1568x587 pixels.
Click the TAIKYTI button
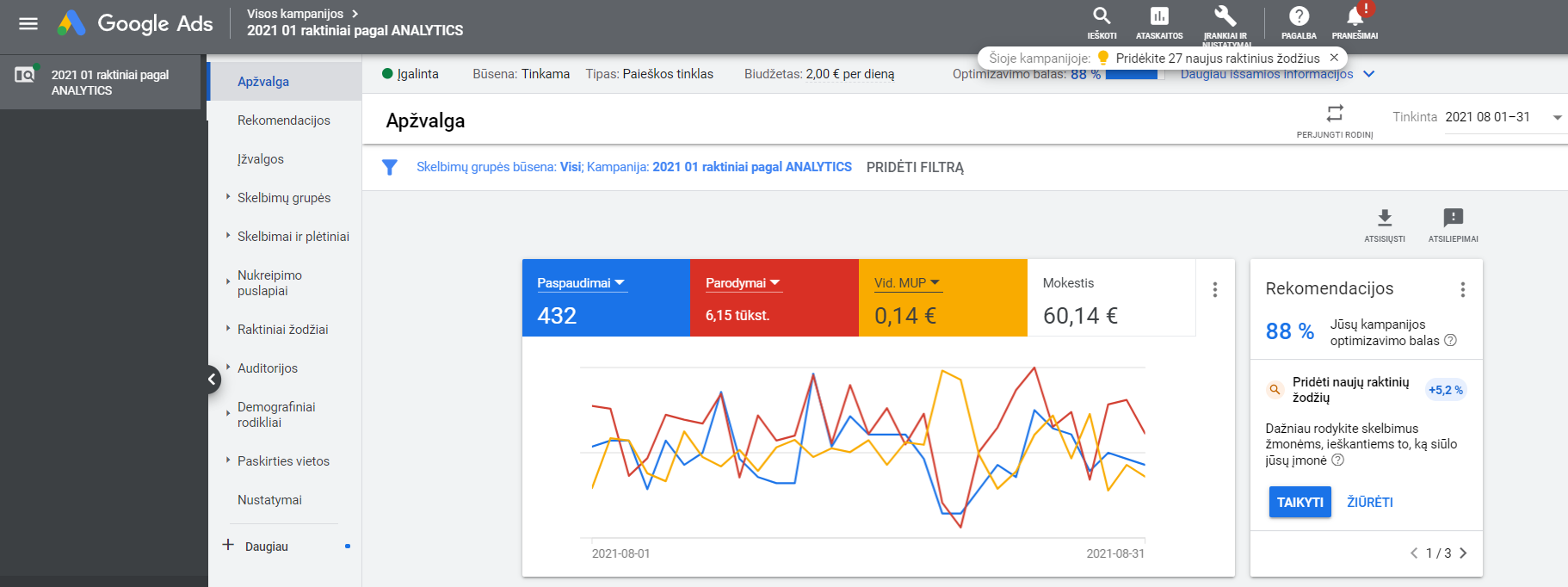[1299, 502]
